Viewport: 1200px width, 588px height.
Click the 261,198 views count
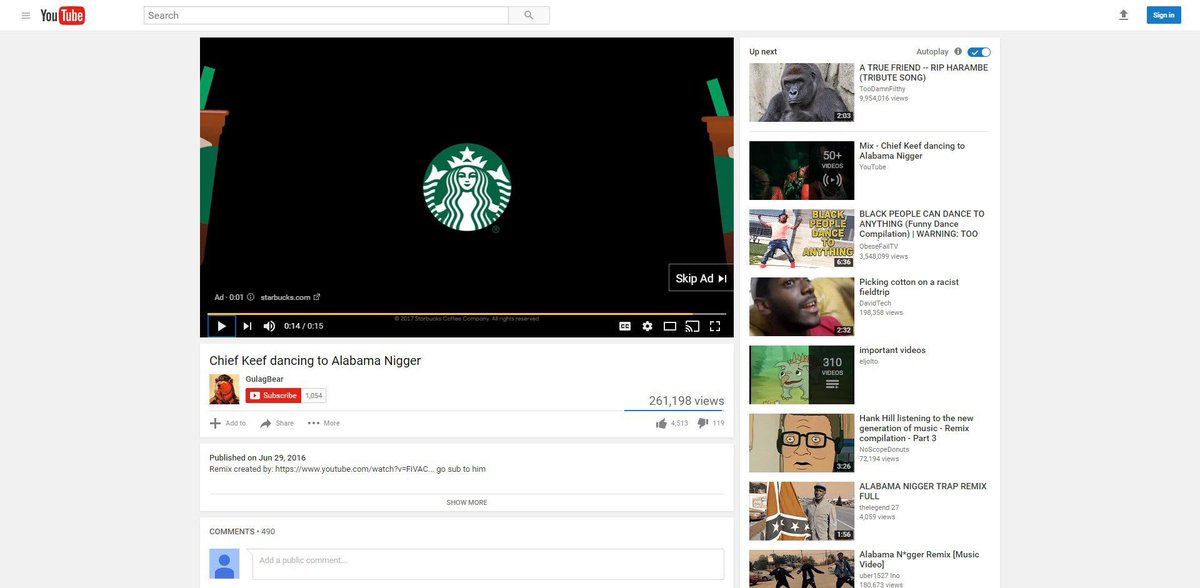[686, 401]
